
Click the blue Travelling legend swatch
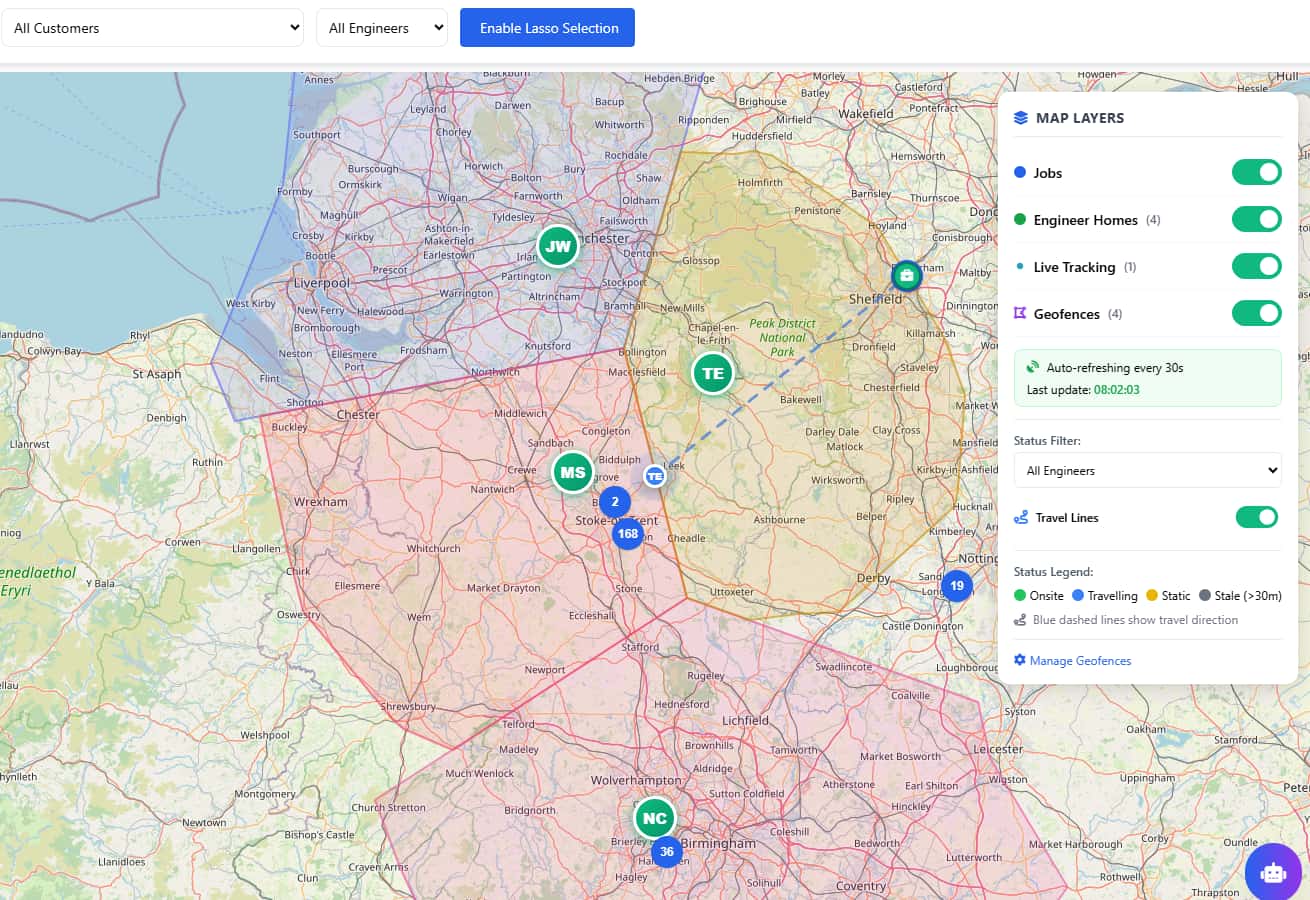(1078, 595)
